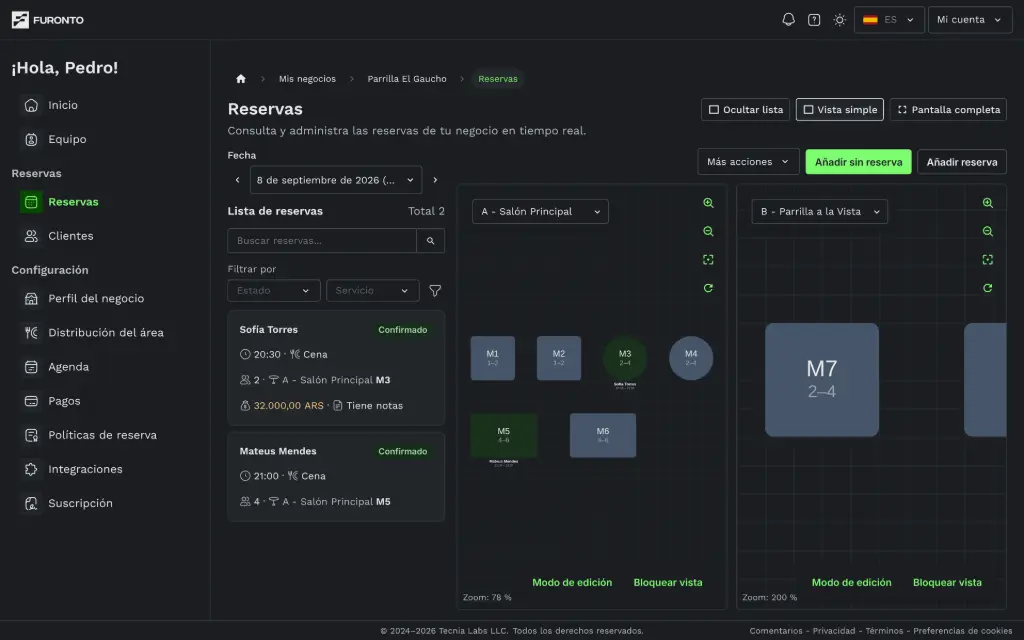Open the Estado filter dropdown
The height and width of the screenshot is (640, 1024).
coord(274,291)
